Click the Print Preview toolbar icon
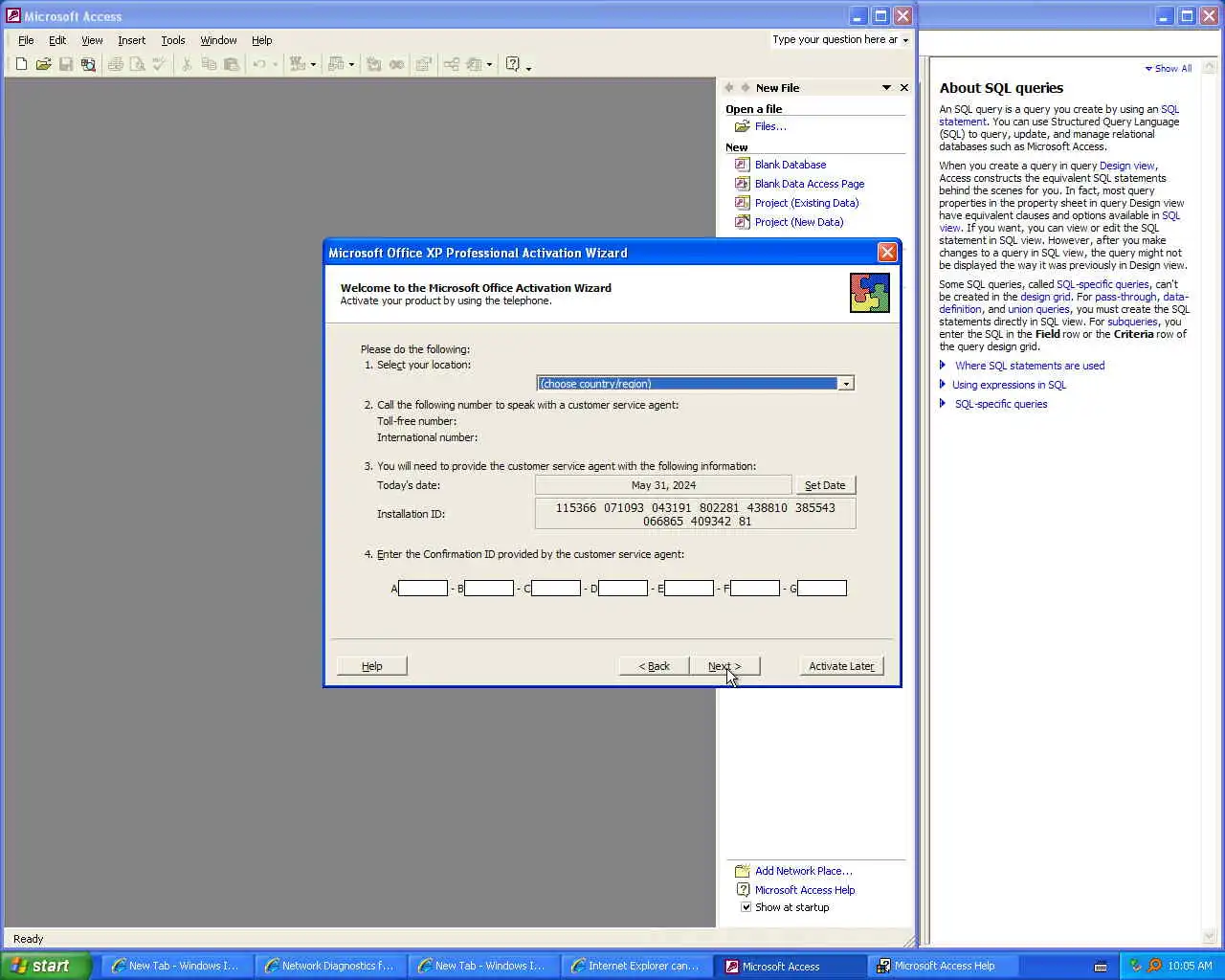Viewport: 1225px width, 980px height. coord(138,64)
